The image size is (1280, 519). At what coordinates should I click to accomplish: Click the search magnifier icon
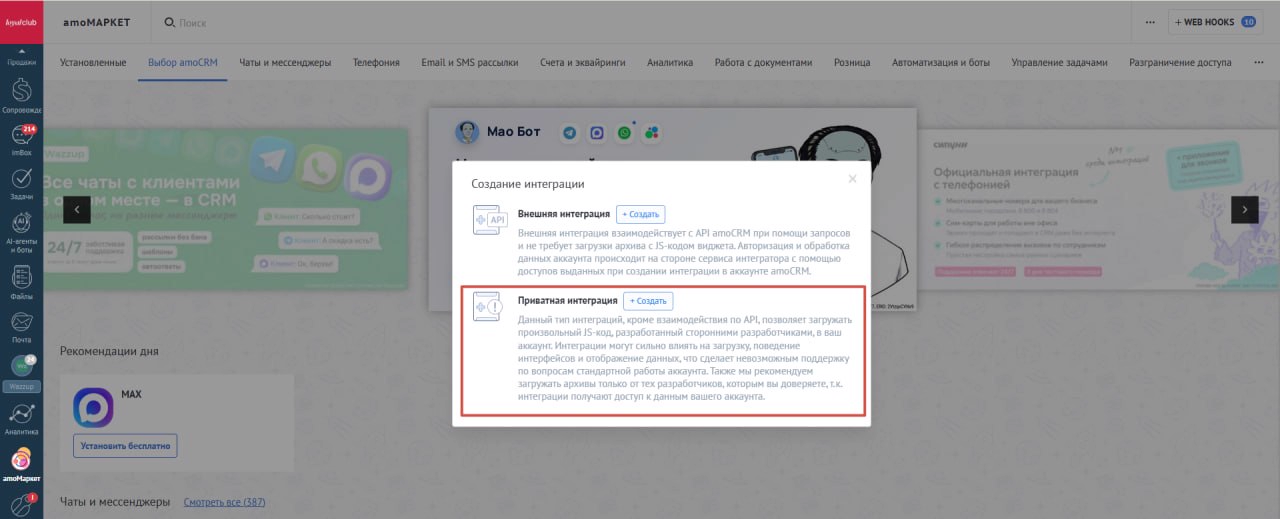coord(169,22)
